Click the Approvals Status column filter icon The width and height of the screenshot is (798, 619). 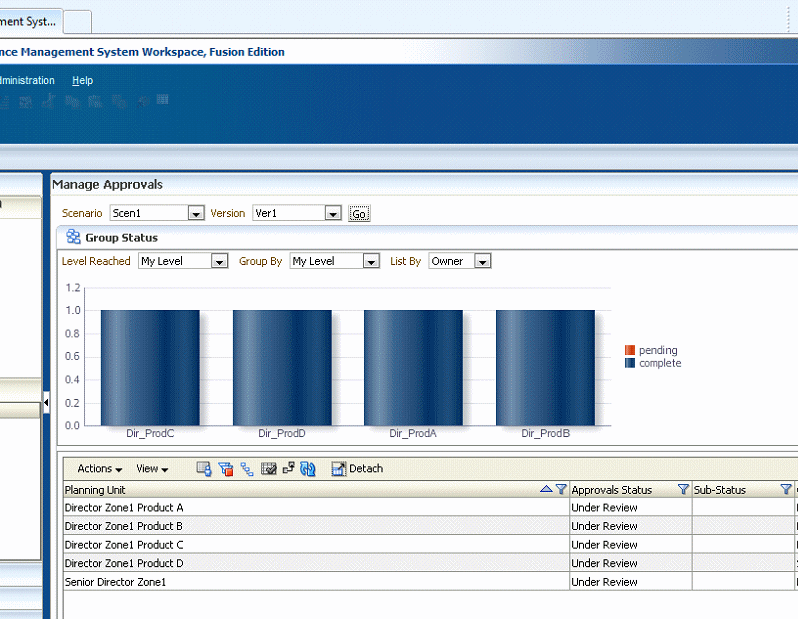coord(684,489)
